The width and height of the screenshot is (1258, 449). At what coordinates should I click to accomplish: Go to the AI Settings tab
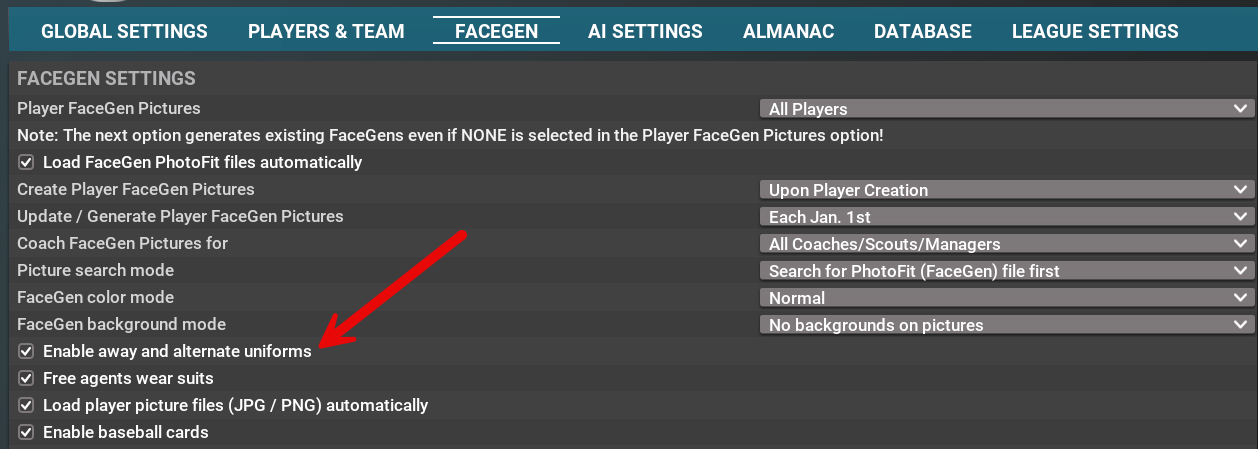click(x=645, y=31)
